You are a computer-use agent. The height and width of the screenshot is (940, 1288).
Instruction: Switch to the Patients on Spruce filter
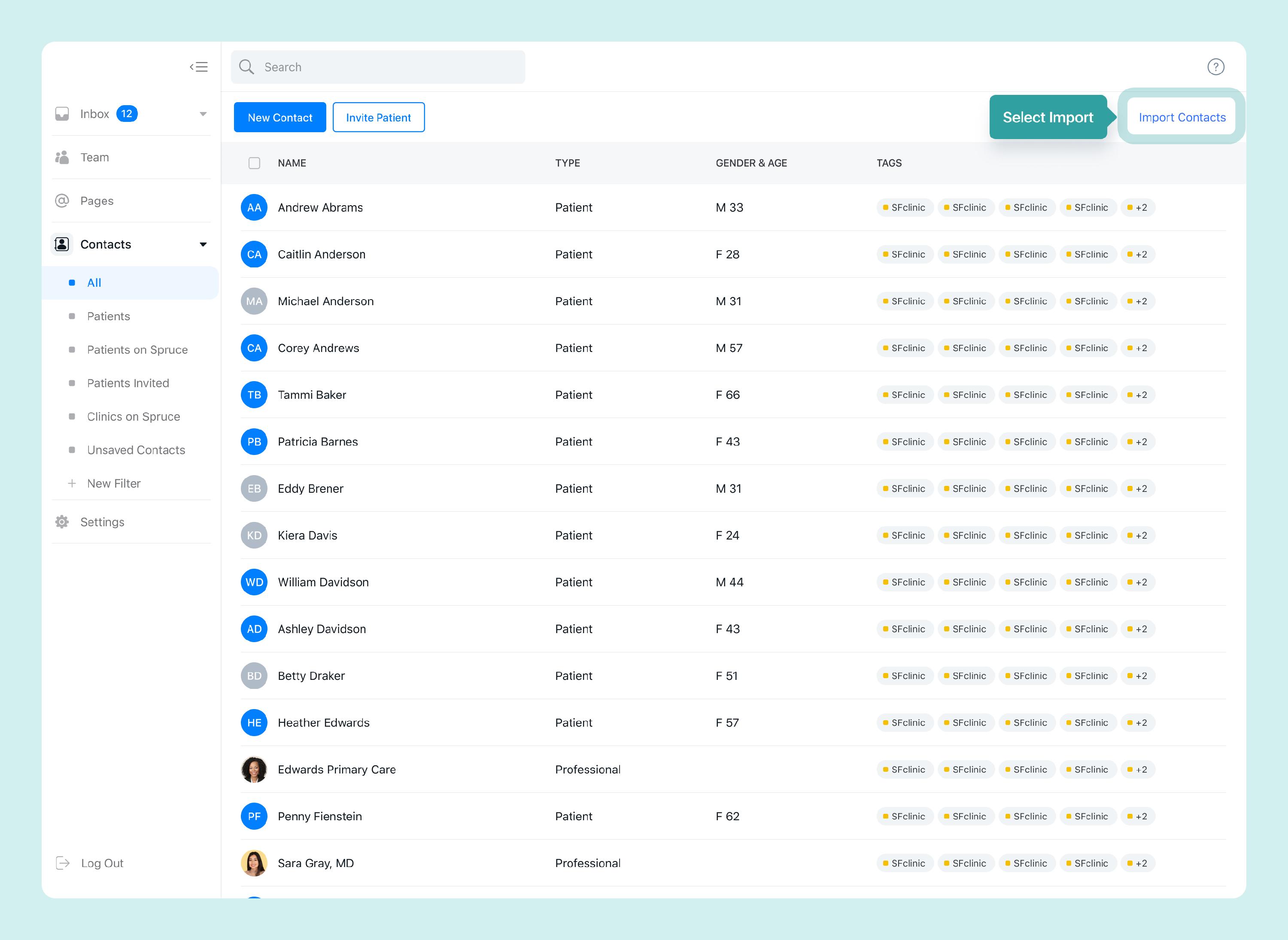[137, 349]
